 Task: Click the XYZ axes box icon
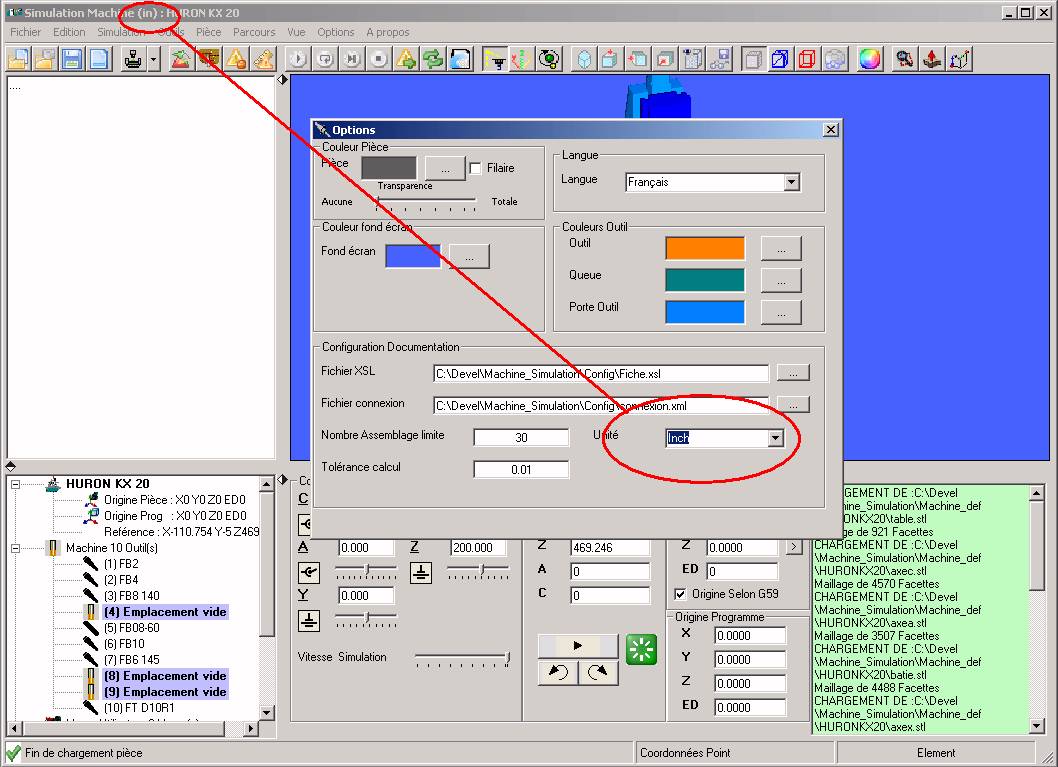pyautogui.click(x=959, y=59)
